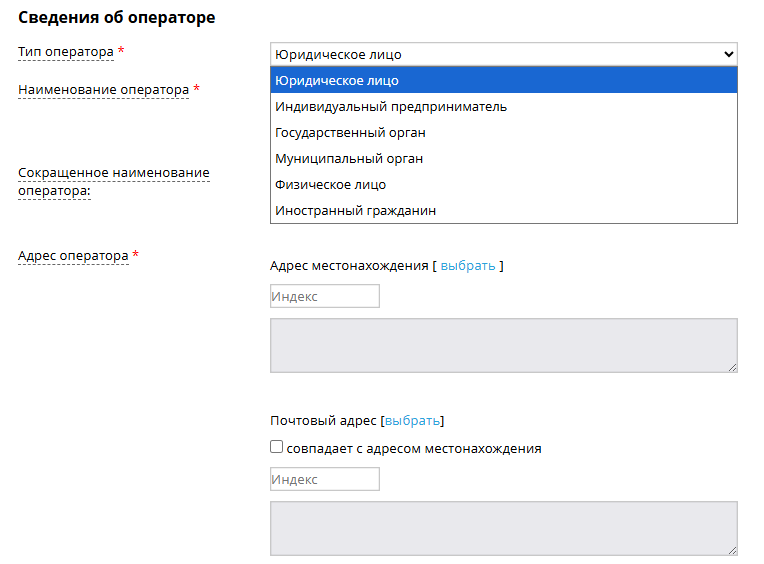Open the Тип оператора dropdown field
The width and height of the screenshot is (764, 564).
[x=503, y=54]
